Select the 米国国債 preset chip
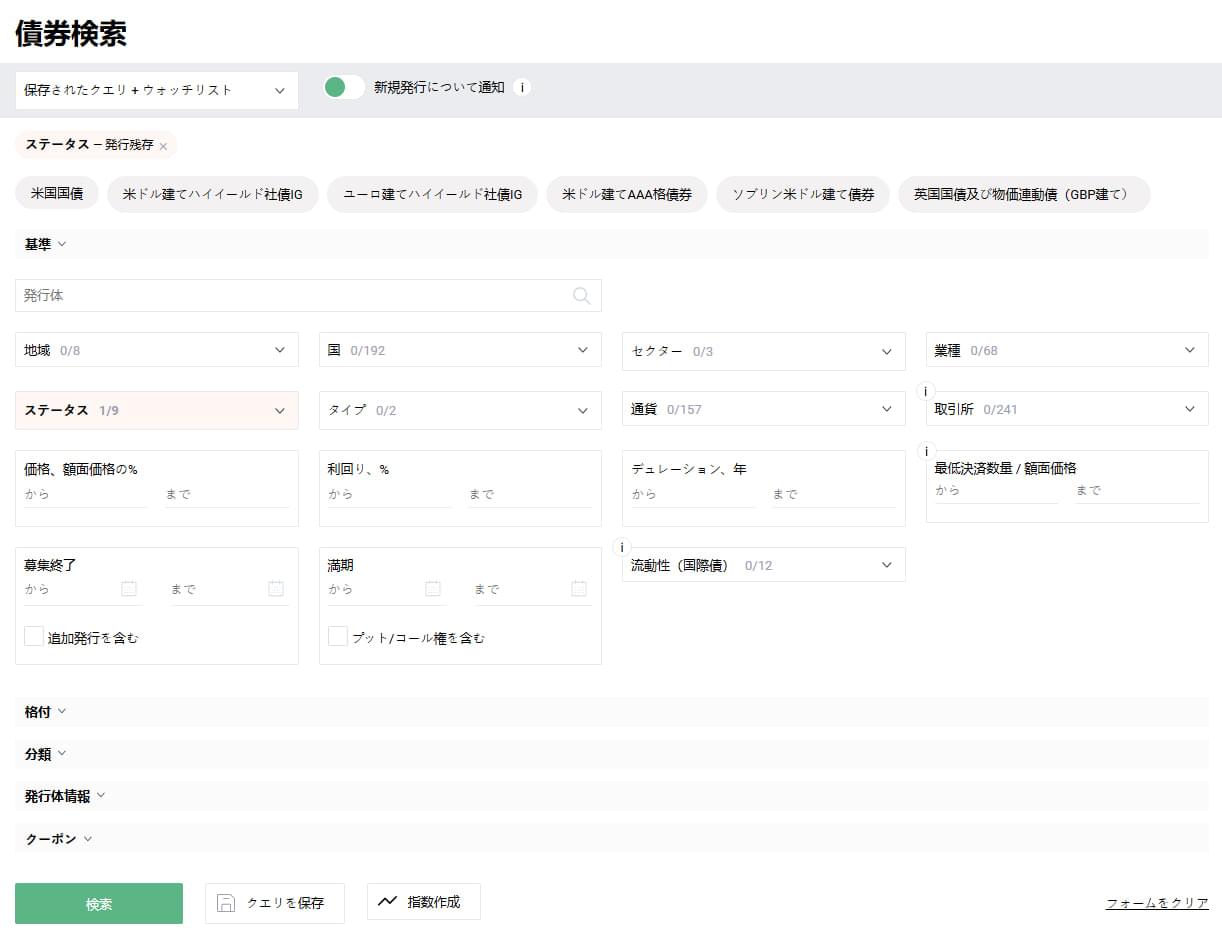This screenshot has height=940, width=1222. click(x=57, y=194)
